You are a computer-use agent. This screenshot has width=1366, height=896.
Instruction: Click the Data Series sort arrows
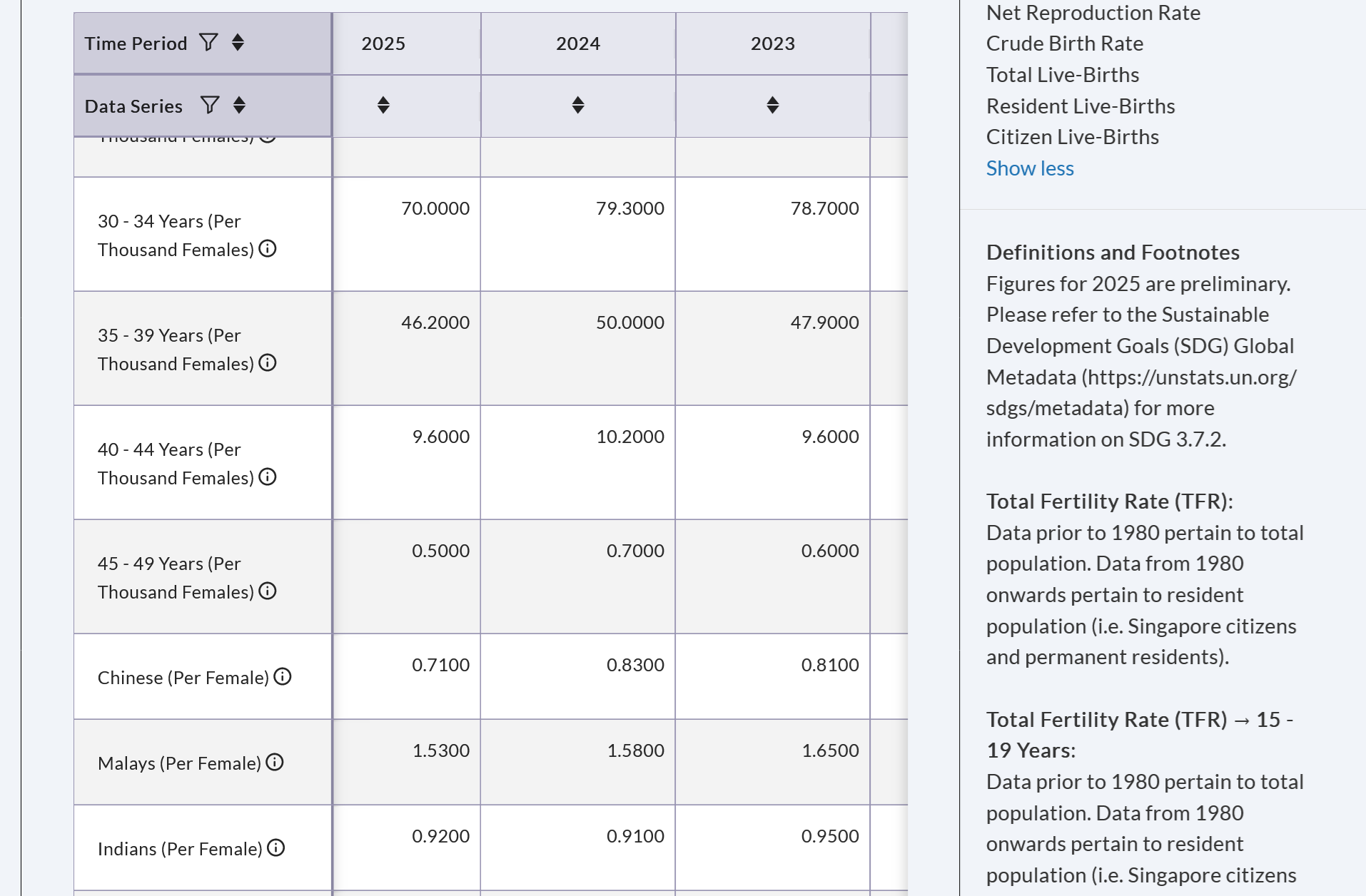239,106
